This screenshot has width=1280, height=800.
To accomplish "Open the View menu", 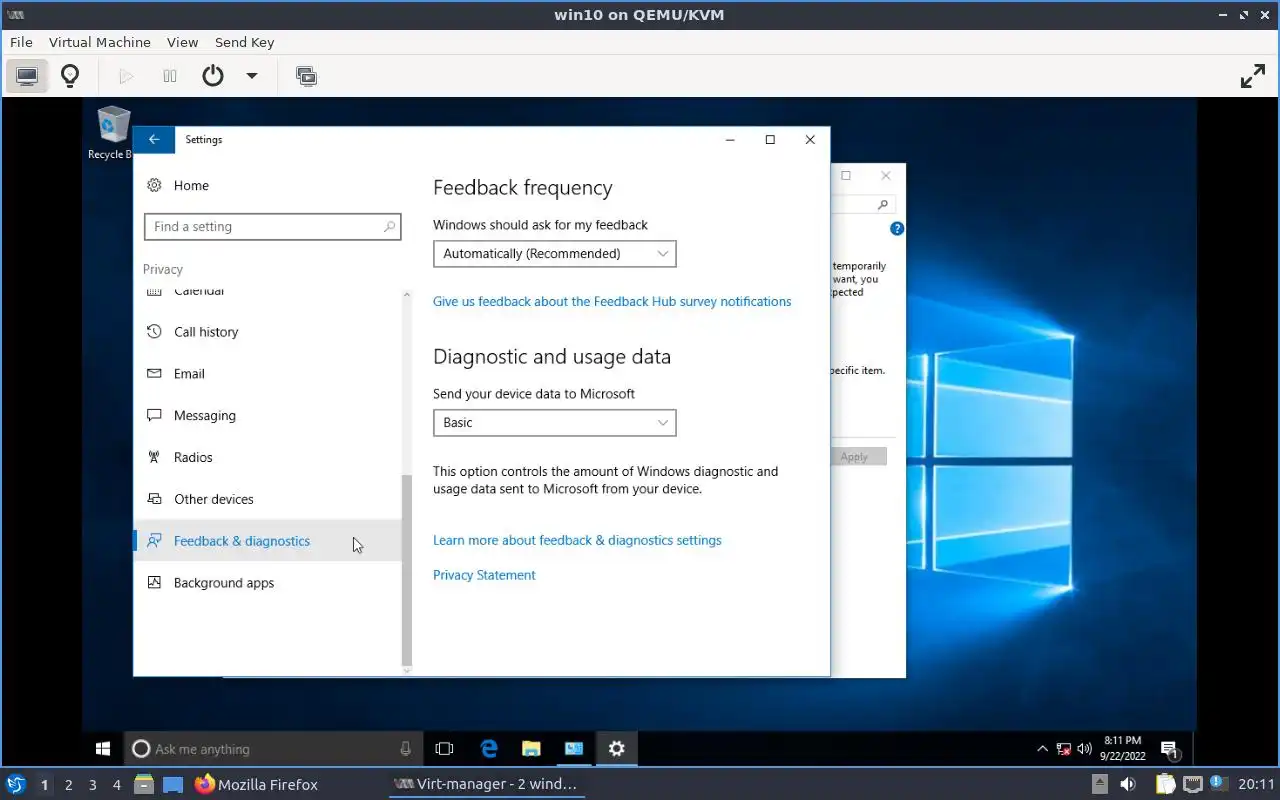I will point(183,42).
